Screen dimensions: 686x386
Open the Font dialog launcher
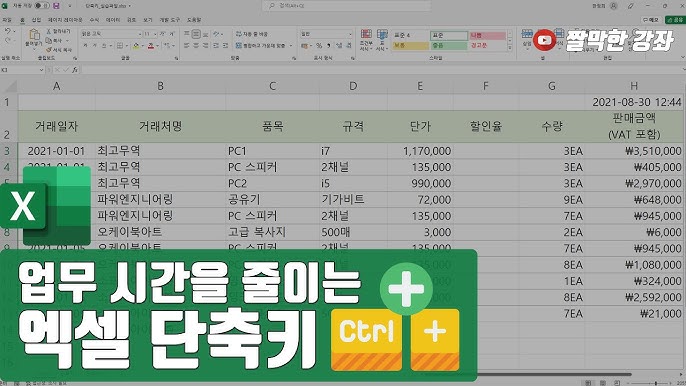(x=176, y=58)
